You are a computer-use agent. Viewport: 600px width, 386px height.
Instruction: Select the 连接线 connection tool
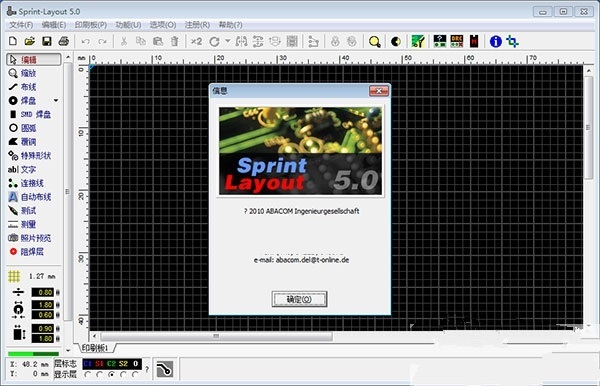(26, 183)
